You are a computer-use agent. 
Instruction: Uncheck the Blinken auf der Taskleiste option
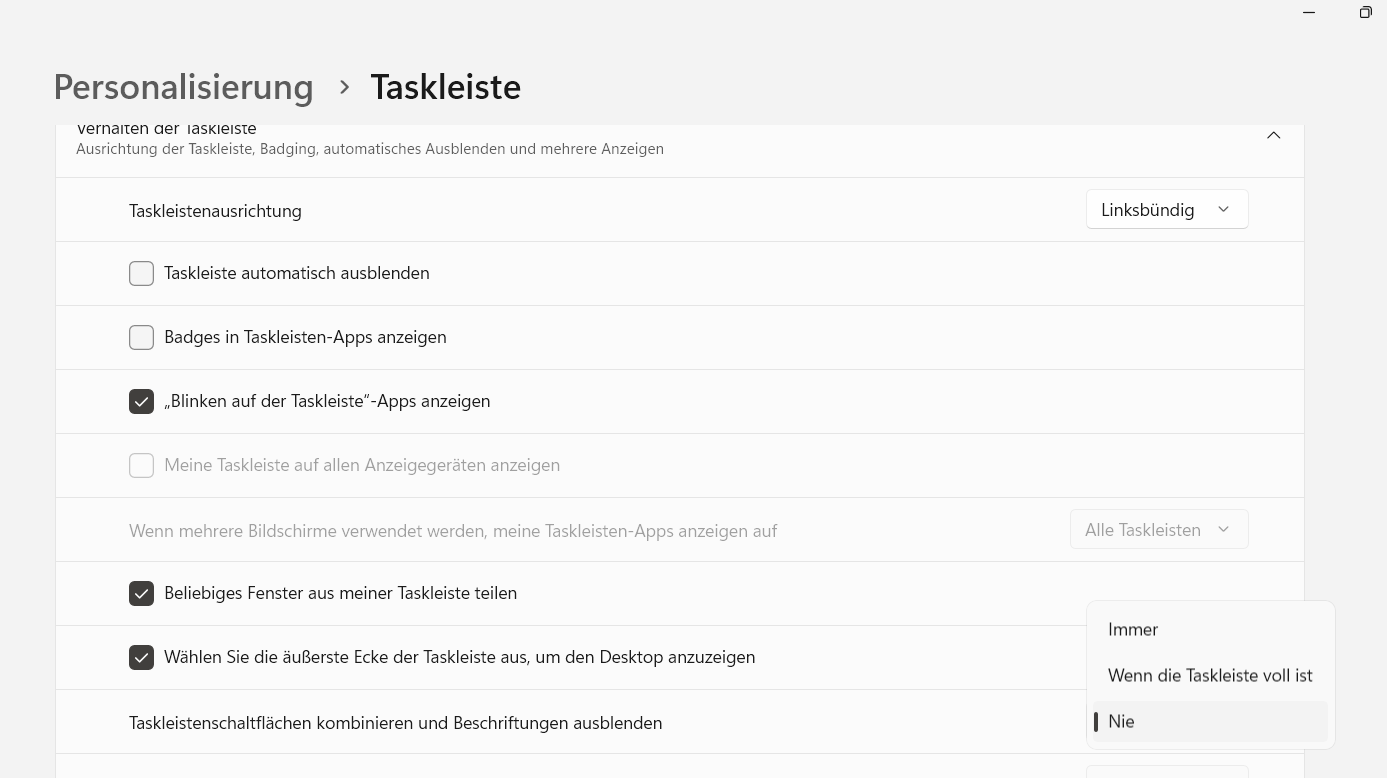(x=141, y=402)
